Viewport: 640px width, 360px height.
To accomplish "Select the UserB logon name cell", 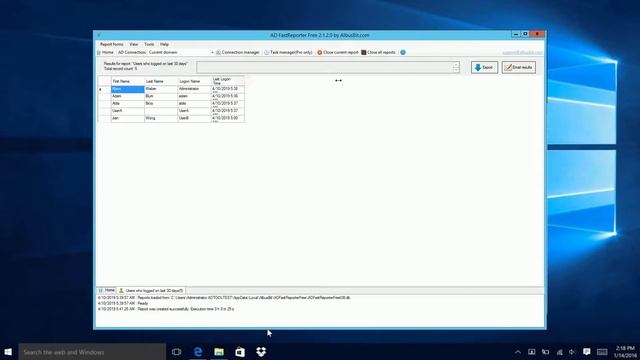I will point(194,118).
